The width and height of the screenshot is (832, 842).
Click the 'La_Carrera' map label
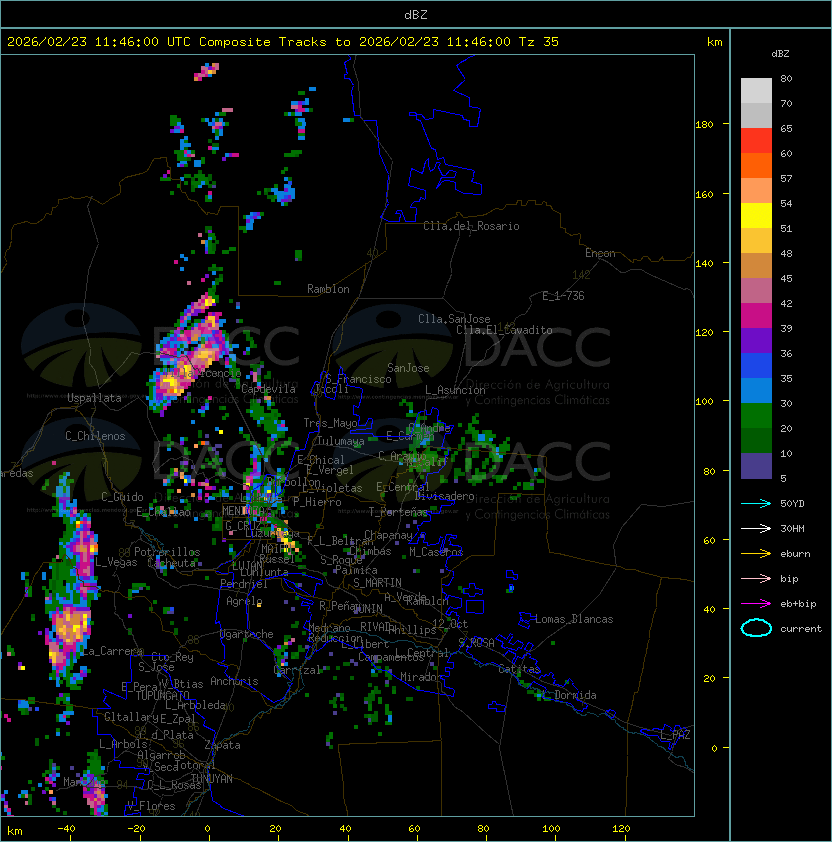(112, 651)
